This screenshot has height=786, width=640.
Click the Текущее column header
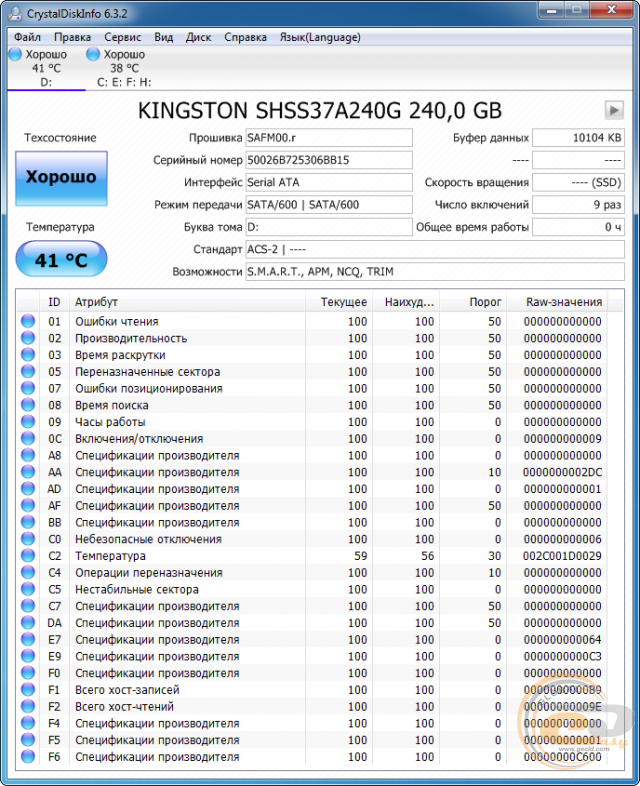[x=339, y=302]
